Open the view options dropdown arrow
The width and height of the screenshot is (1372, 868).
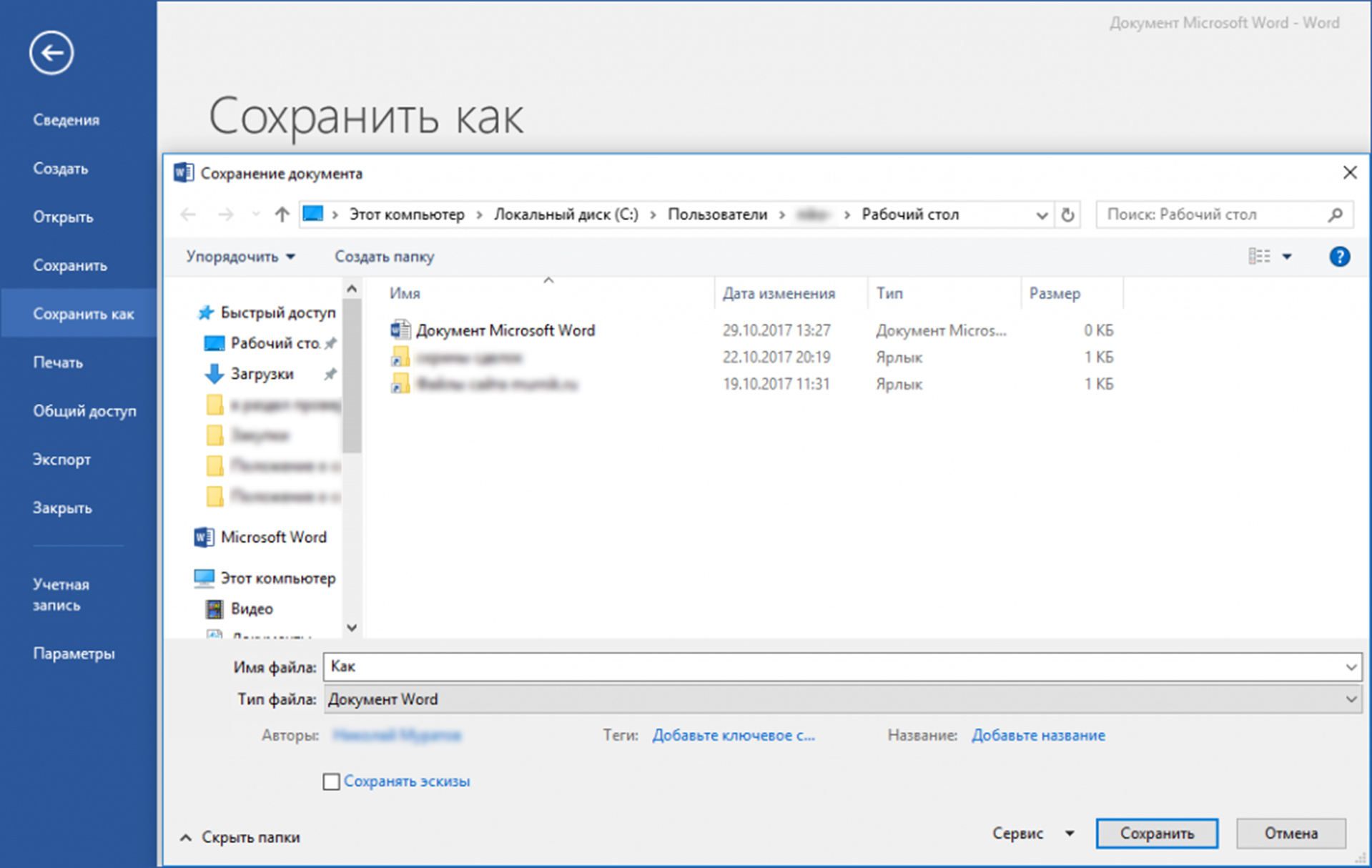pyautogui.click(x=1287, y=257)
